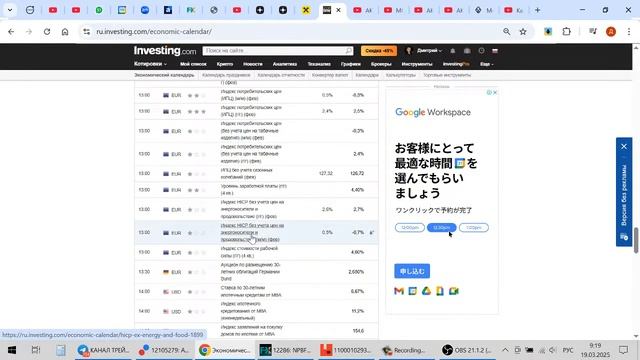Open the flag language selector in header
640x360 pixels.
pyautogui.click(x=495, y=51)
